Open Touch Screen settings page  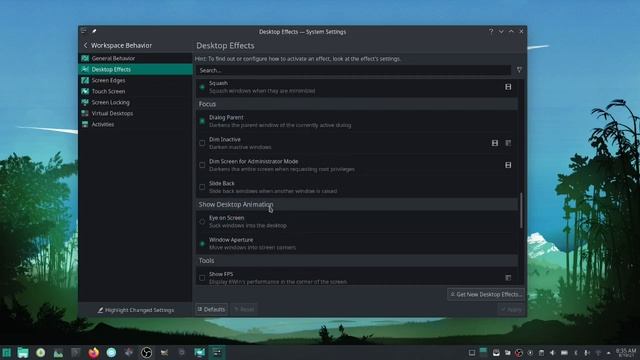coord(135,91)
